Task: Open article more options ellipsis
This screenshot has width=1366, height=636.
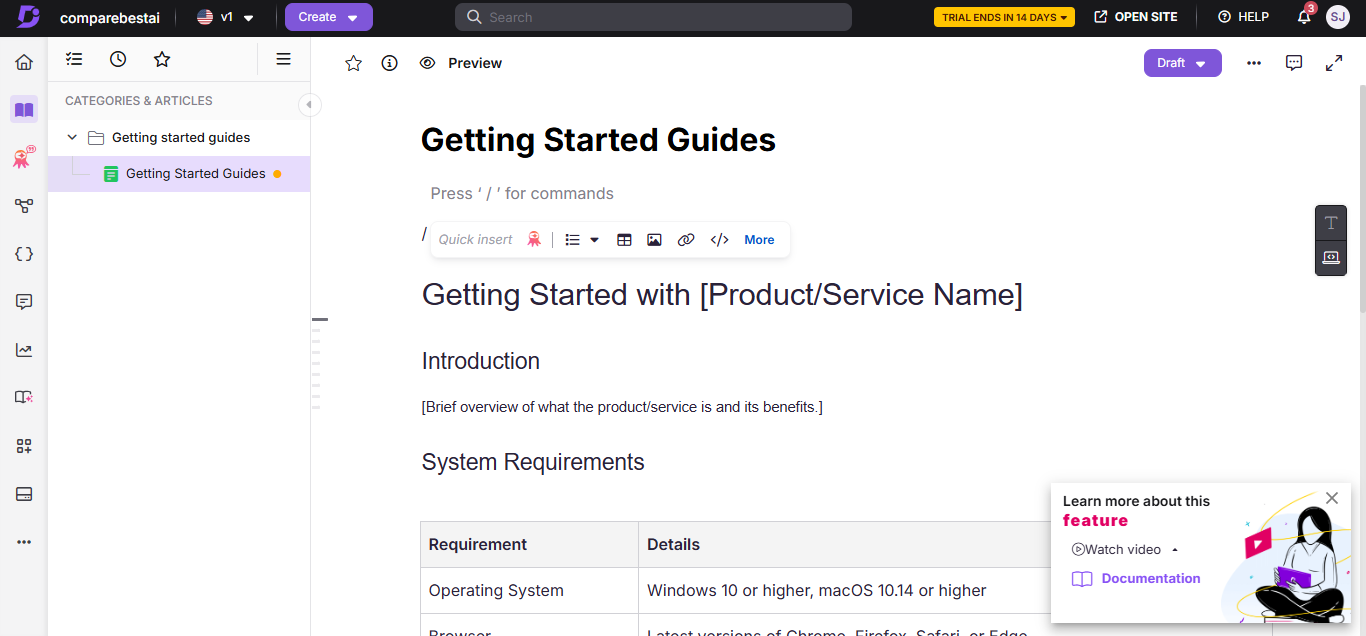Action: (1254, 63)
